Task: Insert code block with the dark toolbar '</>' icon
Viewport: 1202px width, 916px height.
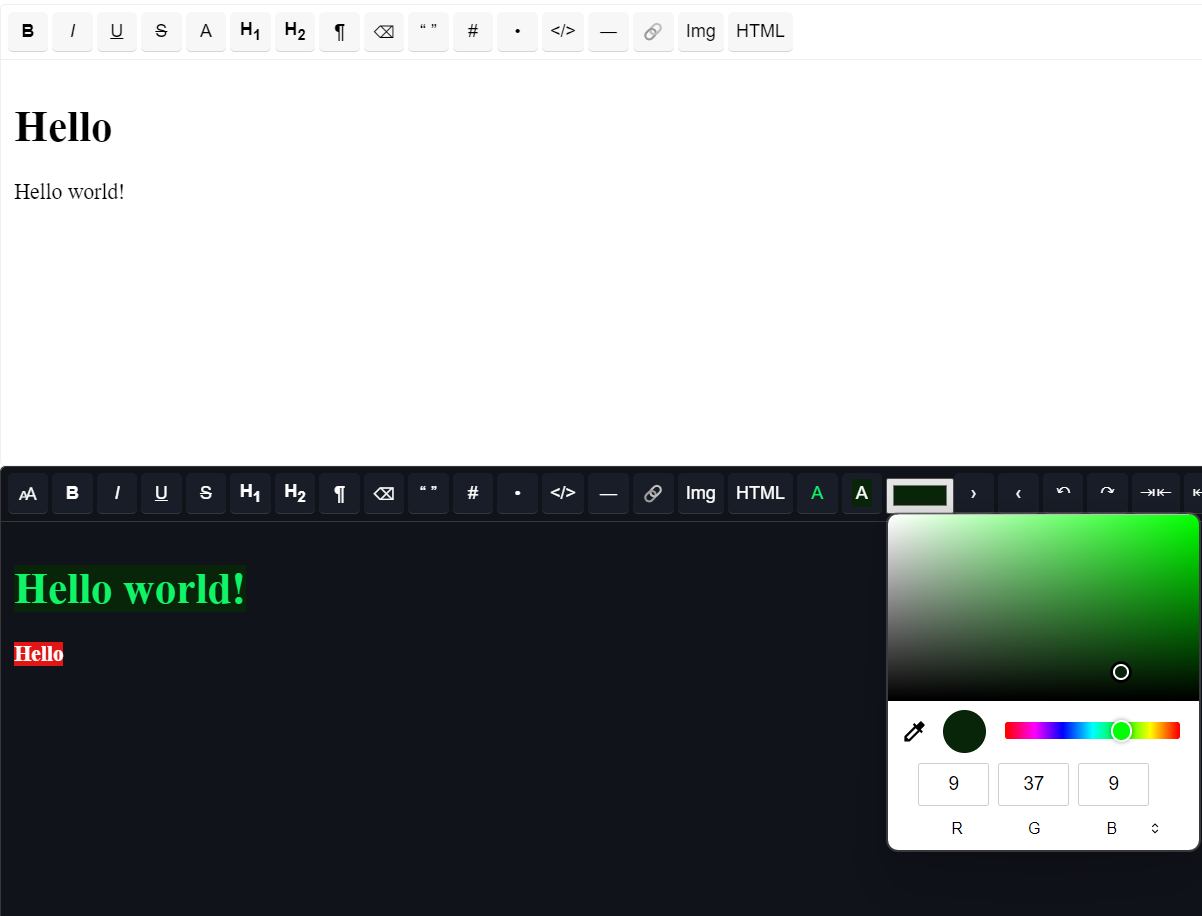Action: 563,494
